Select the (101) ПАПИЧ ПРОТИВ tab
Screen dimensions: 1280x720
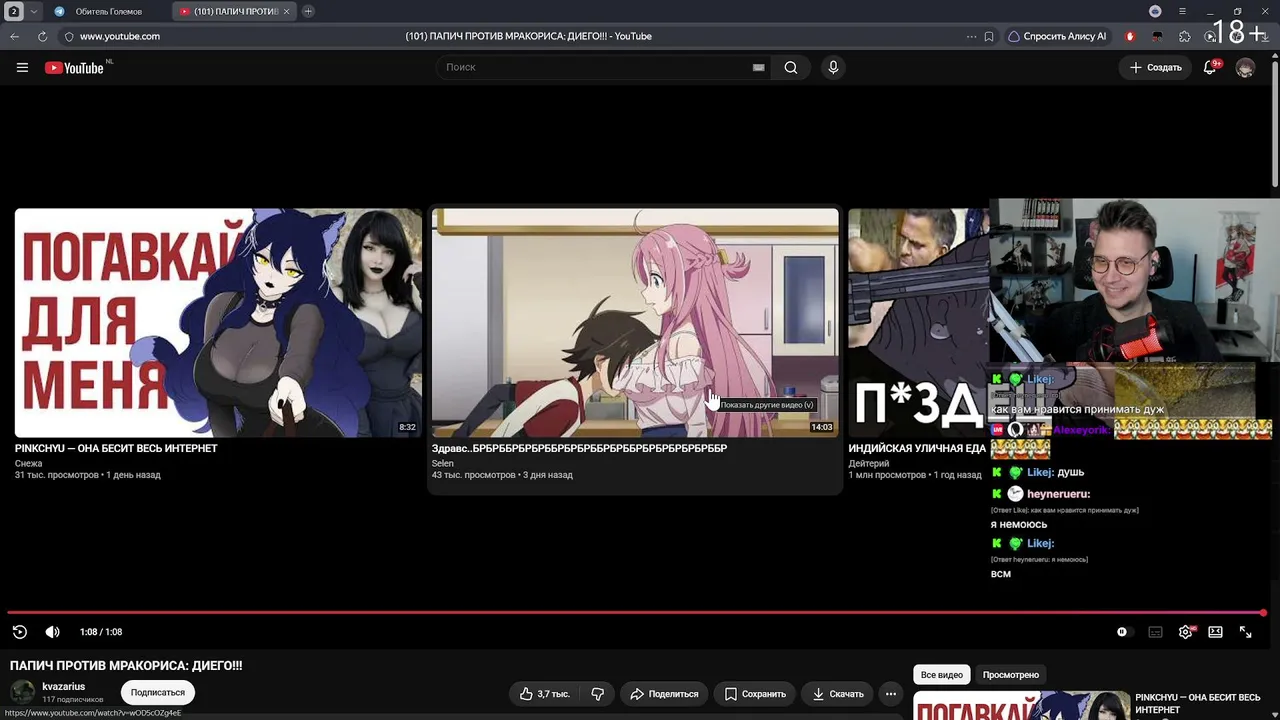point(235,11)
